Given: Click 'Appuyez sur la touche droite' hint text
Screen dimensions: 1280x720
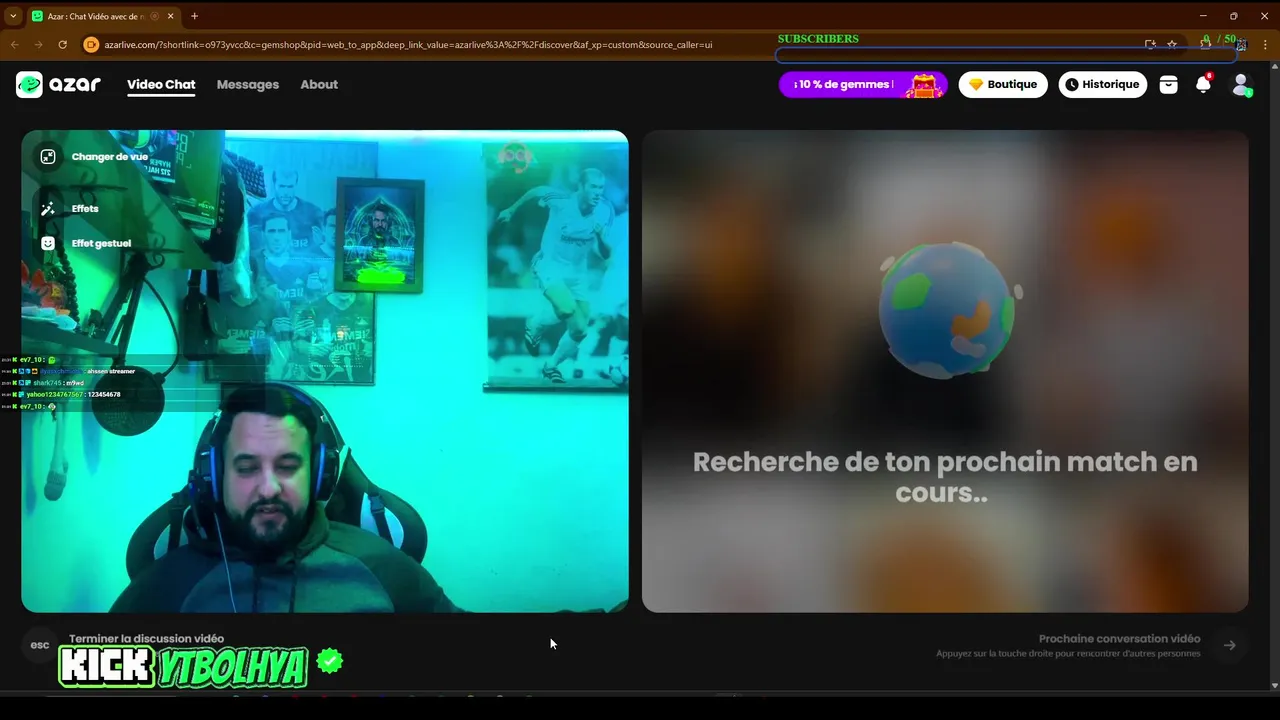Looking at the screenshot, I should coord(1068,654).
